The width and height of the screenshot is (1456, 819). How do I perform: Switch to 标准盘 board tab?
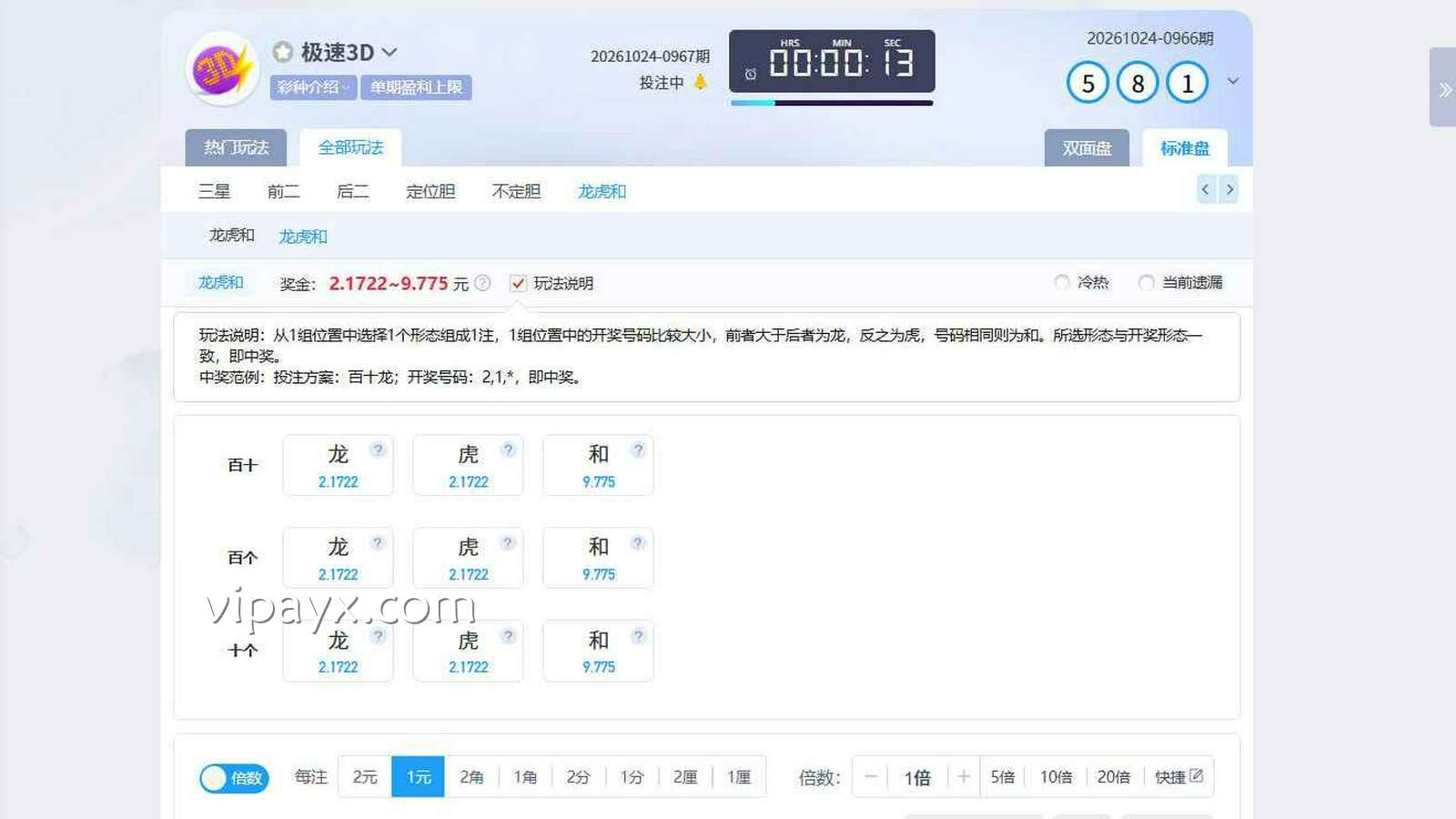1185,147
